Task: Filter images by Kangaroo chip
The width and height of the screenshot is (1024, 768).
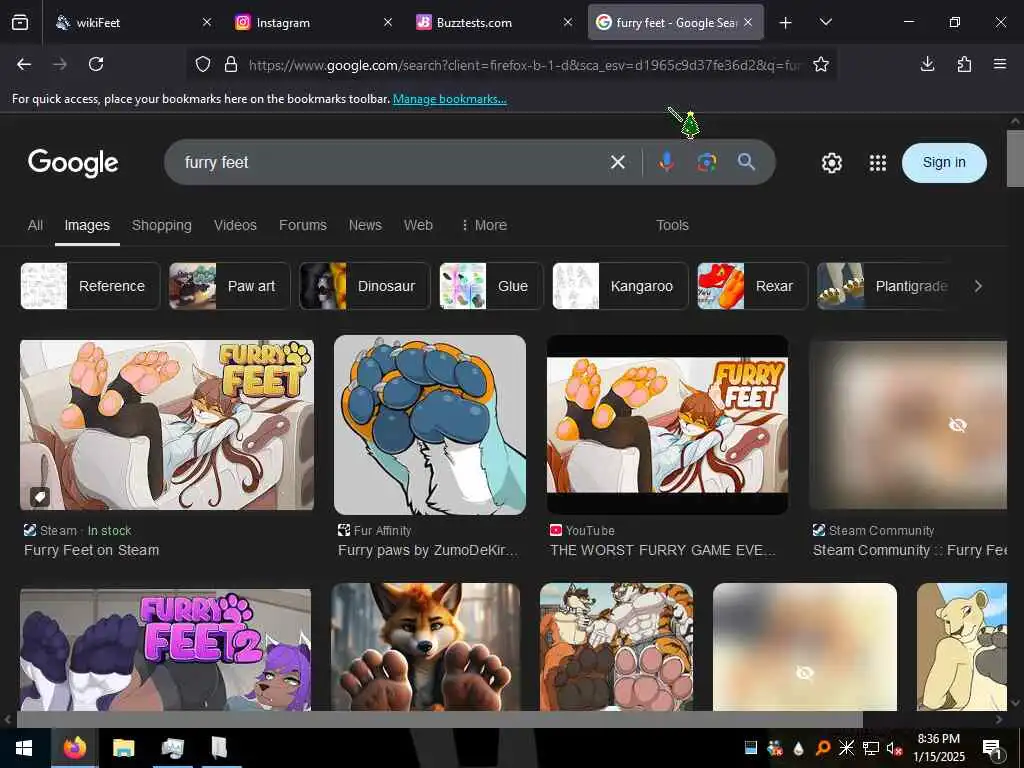Action: pos(620,286)
